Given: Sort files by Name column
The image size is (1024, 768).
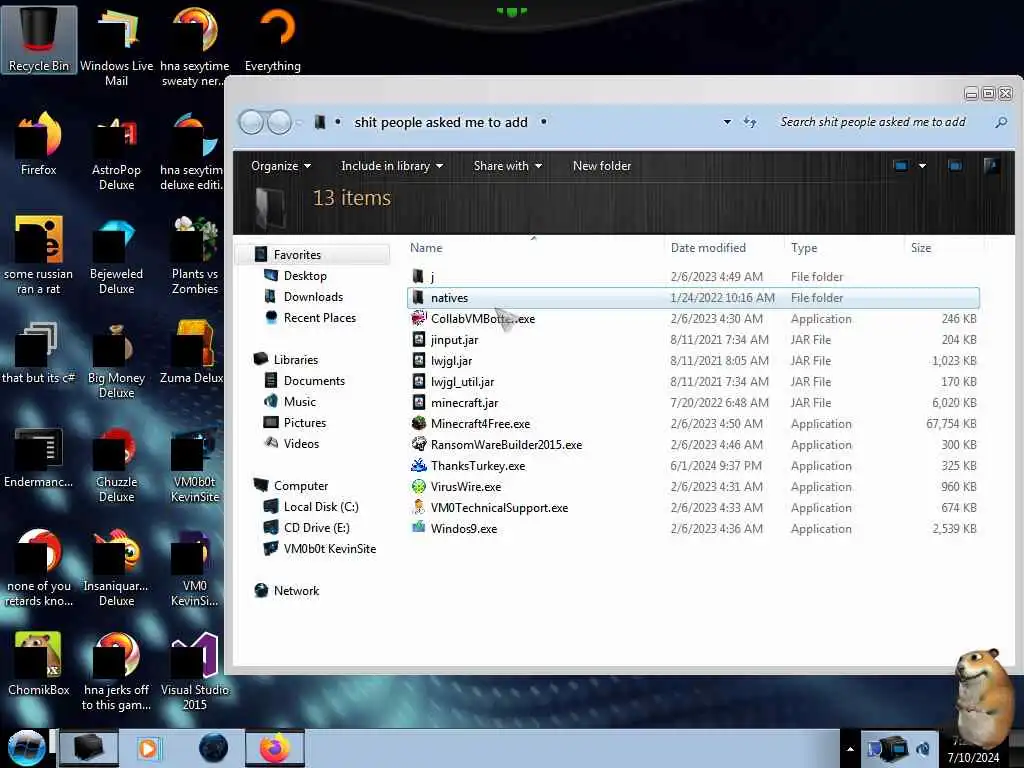Looking at the screenshot, I should coord(426,248).
